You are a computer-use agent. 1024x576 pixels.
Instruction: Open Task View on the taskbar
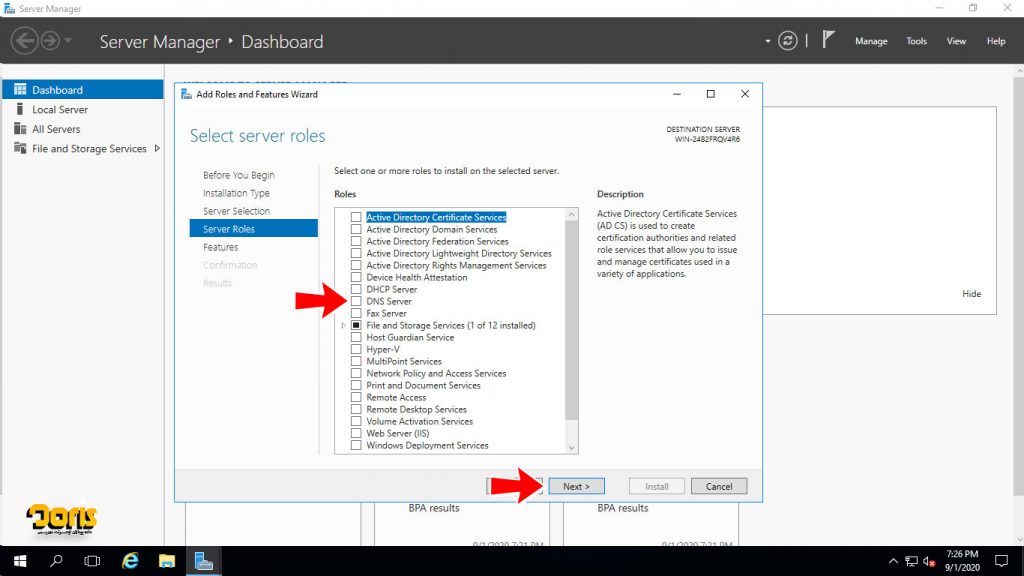92,561
